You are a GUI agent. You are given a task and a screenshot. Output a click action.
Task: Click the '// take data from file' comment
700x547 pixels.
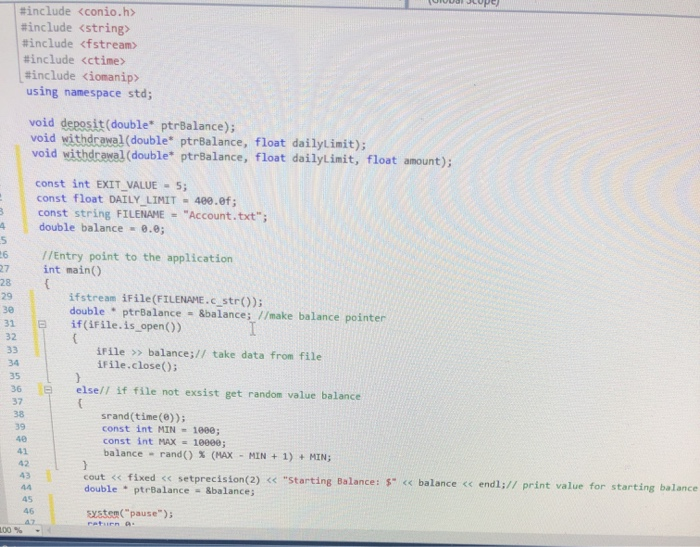[258, 355]
